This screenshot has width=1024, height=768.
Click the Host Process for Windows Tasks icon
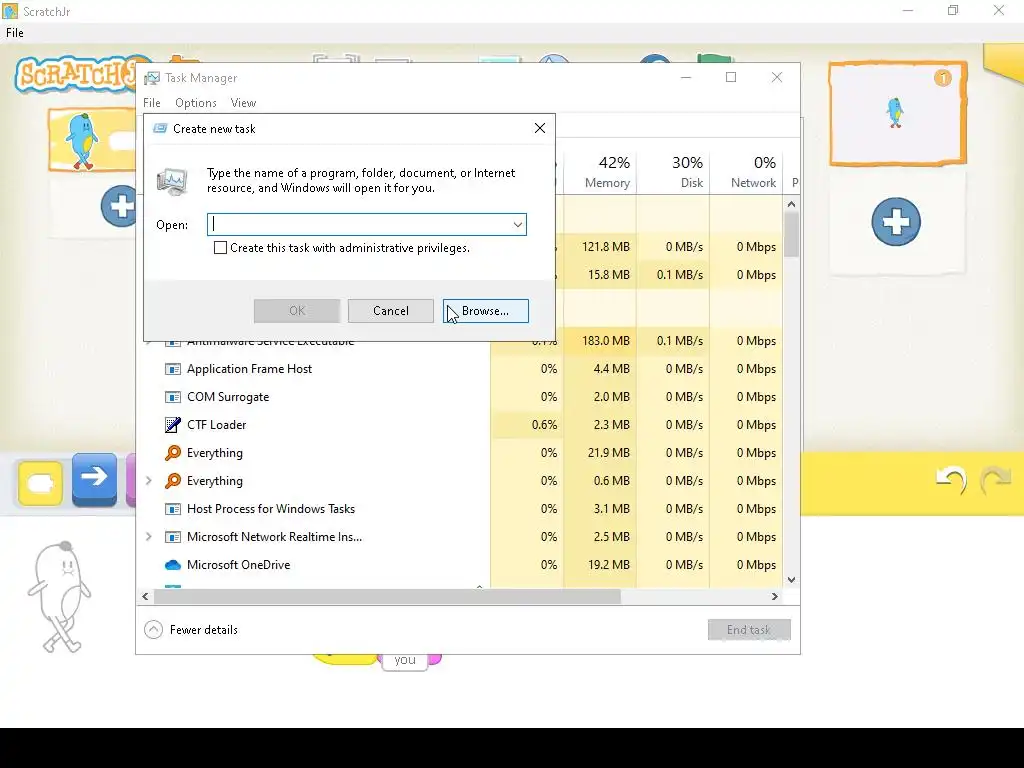(172, 509)
